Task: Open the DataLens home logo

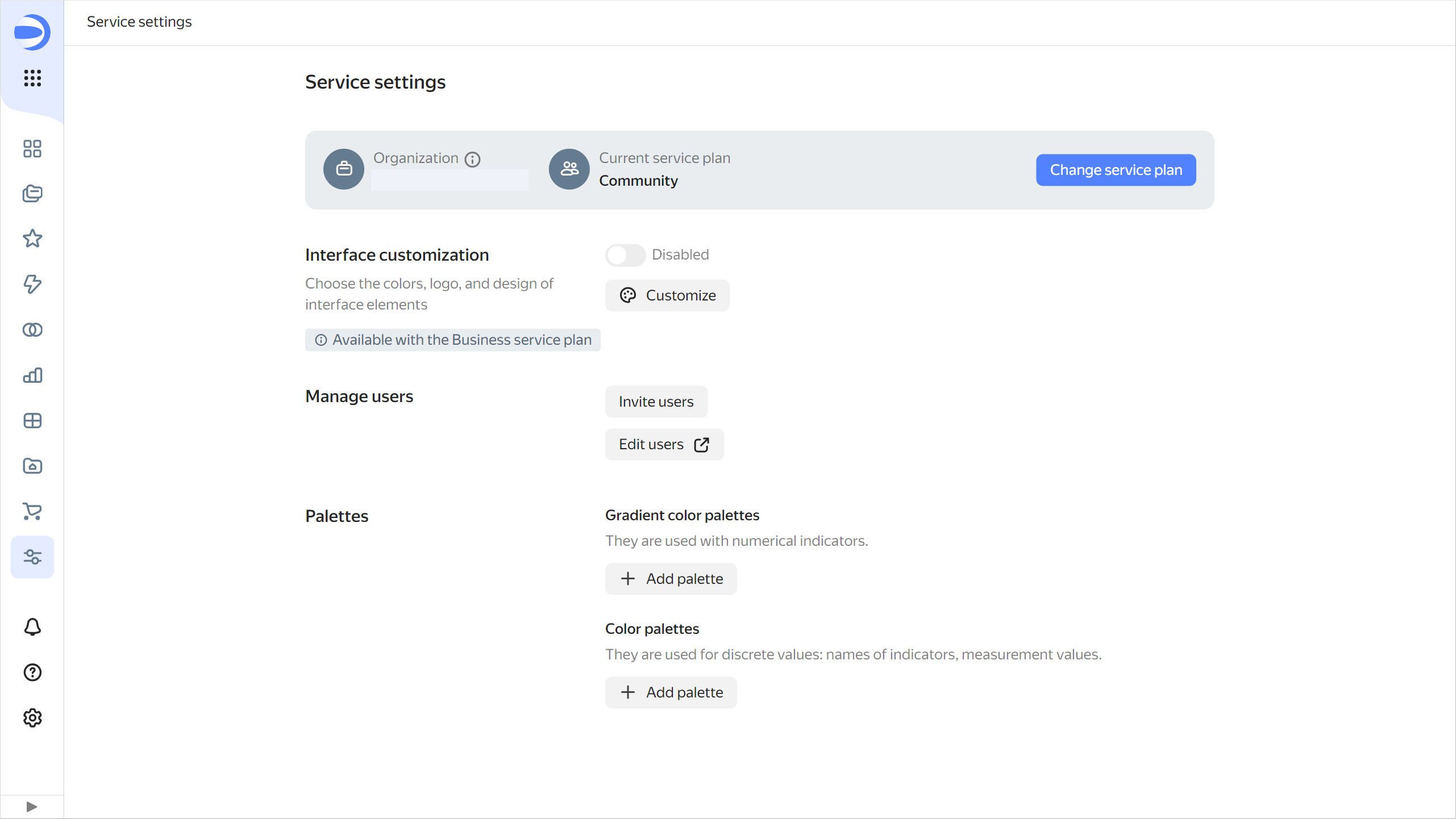Action: (32, 32)
